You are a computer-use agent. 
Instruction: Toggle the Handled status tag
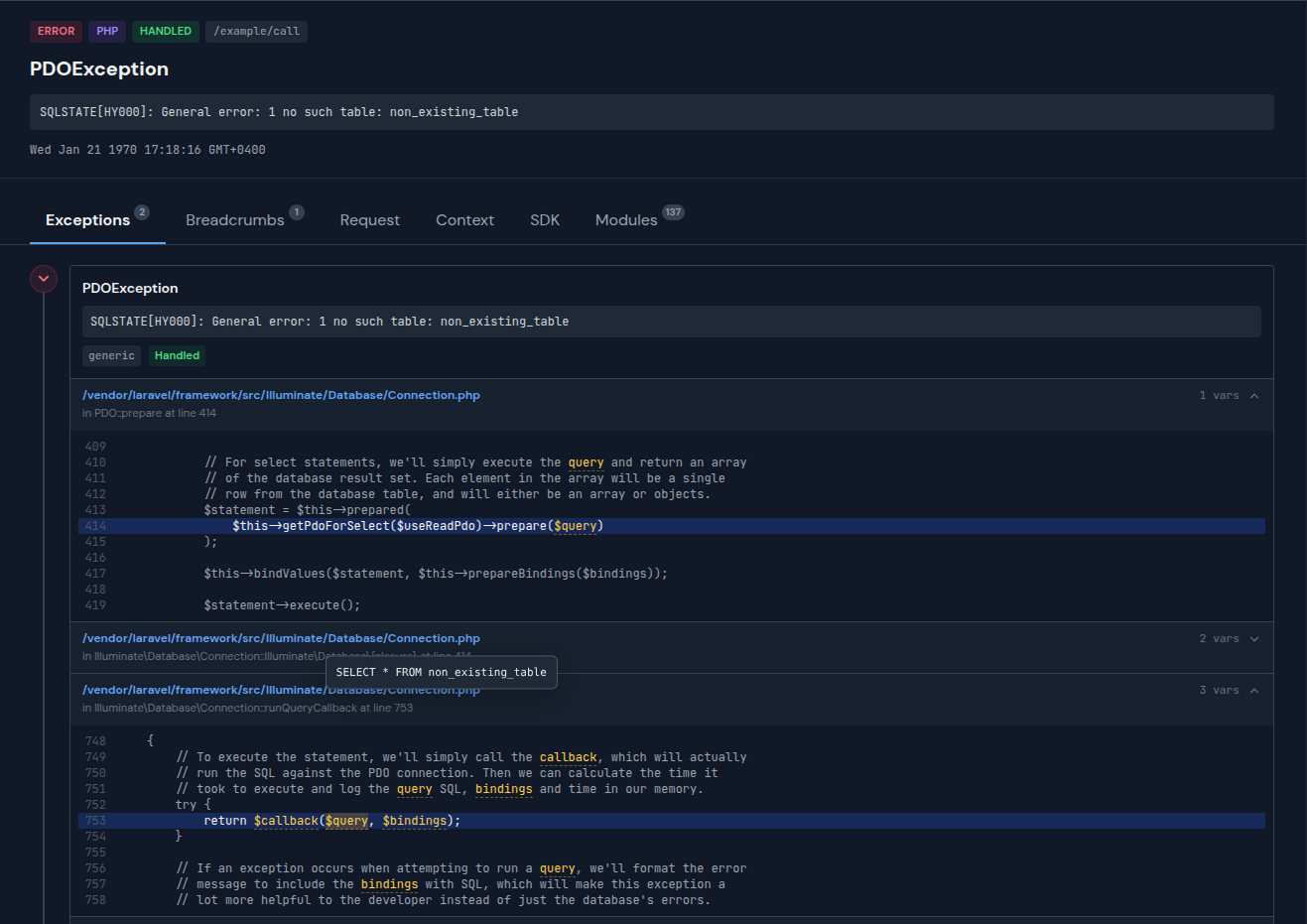(x=177, y=355)
